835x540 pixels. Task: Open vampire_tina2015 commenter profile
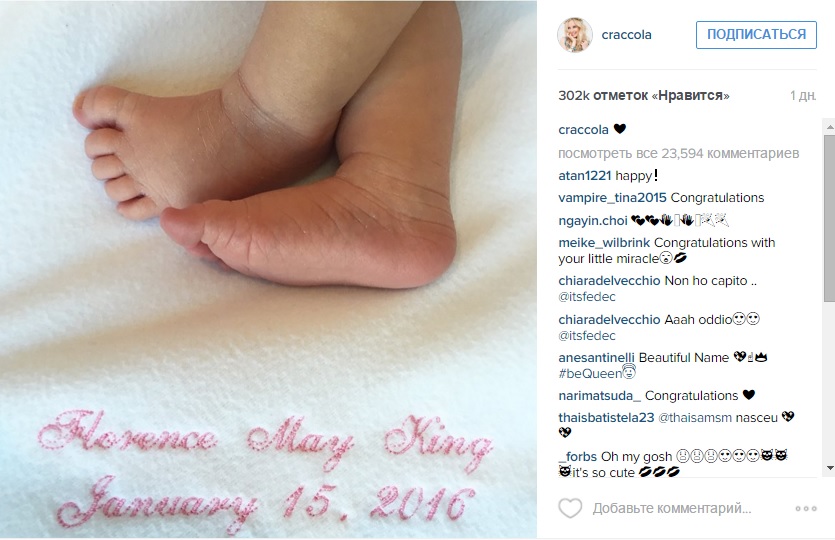click(612, 198)
